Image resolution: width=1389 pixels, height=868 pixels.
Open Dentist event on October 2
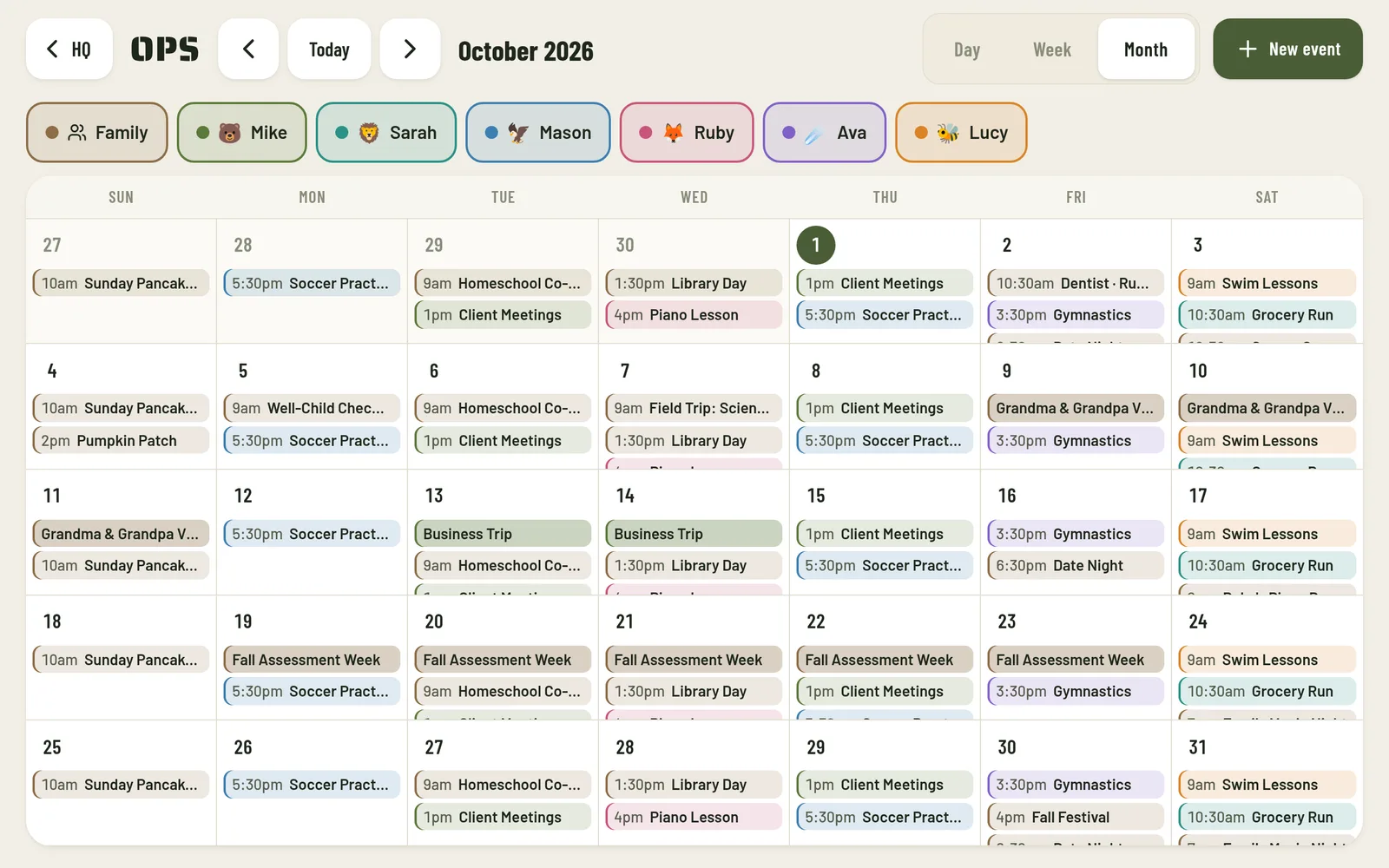(1076, 283)
